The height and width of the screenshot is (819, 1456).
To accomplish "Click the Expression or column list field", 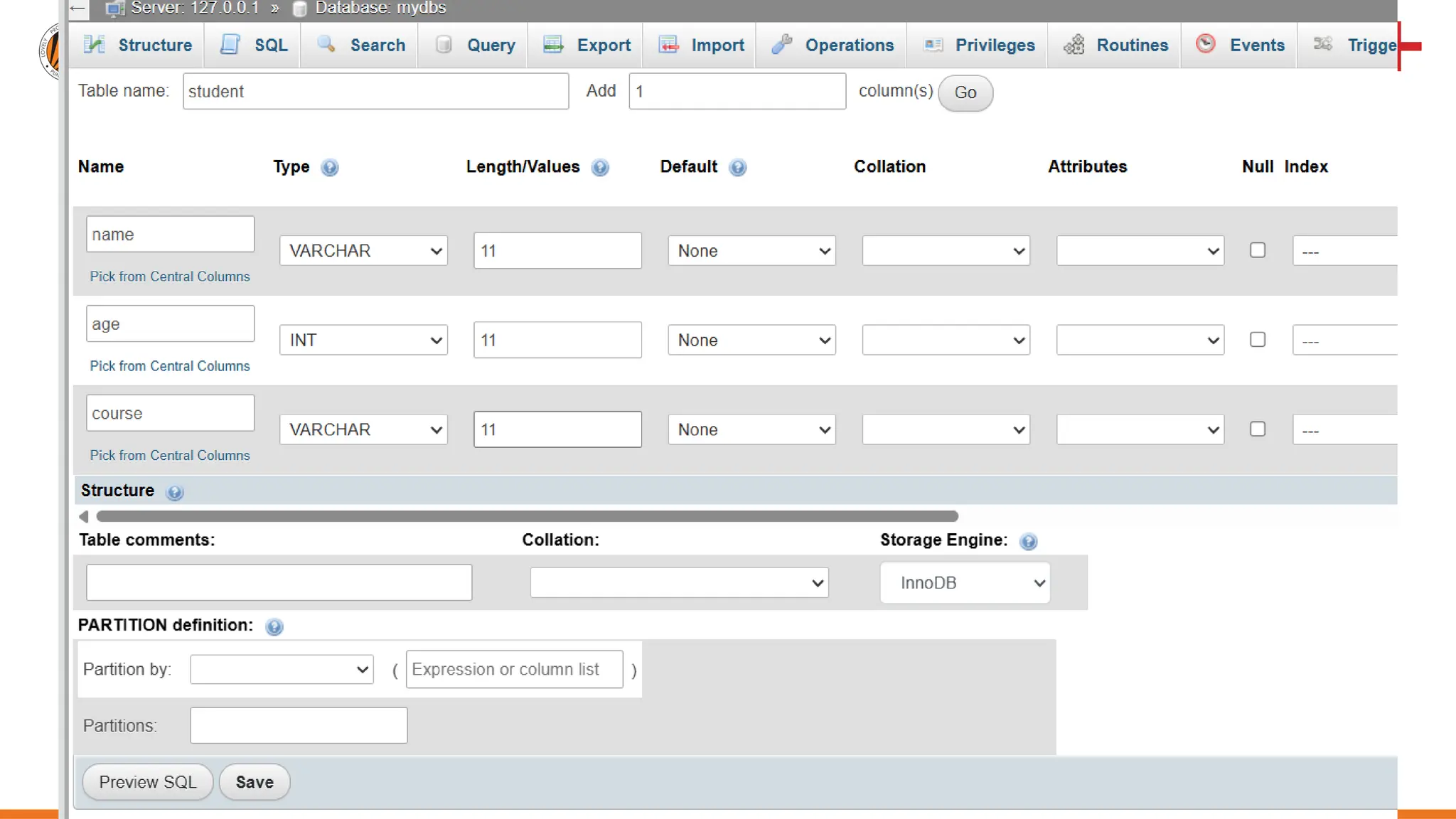I will pyautogui.click(x=514, y=669).
